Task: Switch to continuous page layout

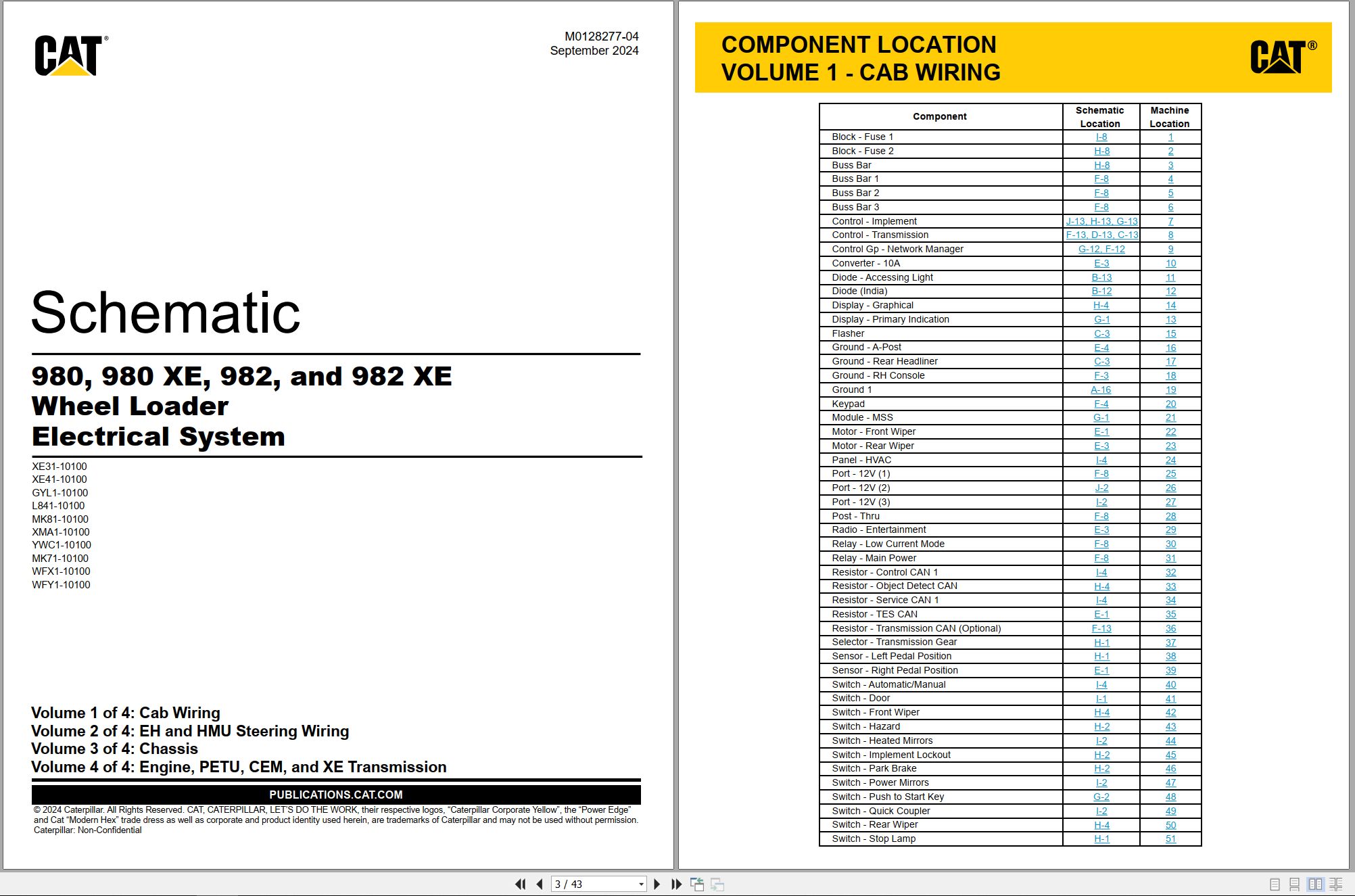Action: point(1294,884)
